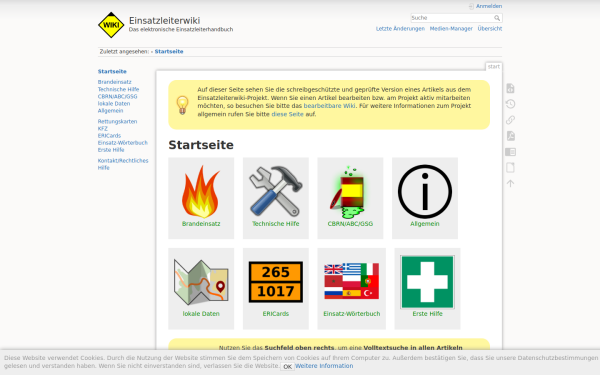Open the lokale Daten map icon
This screenshot has width=600, height=375.
pos(201,282)
